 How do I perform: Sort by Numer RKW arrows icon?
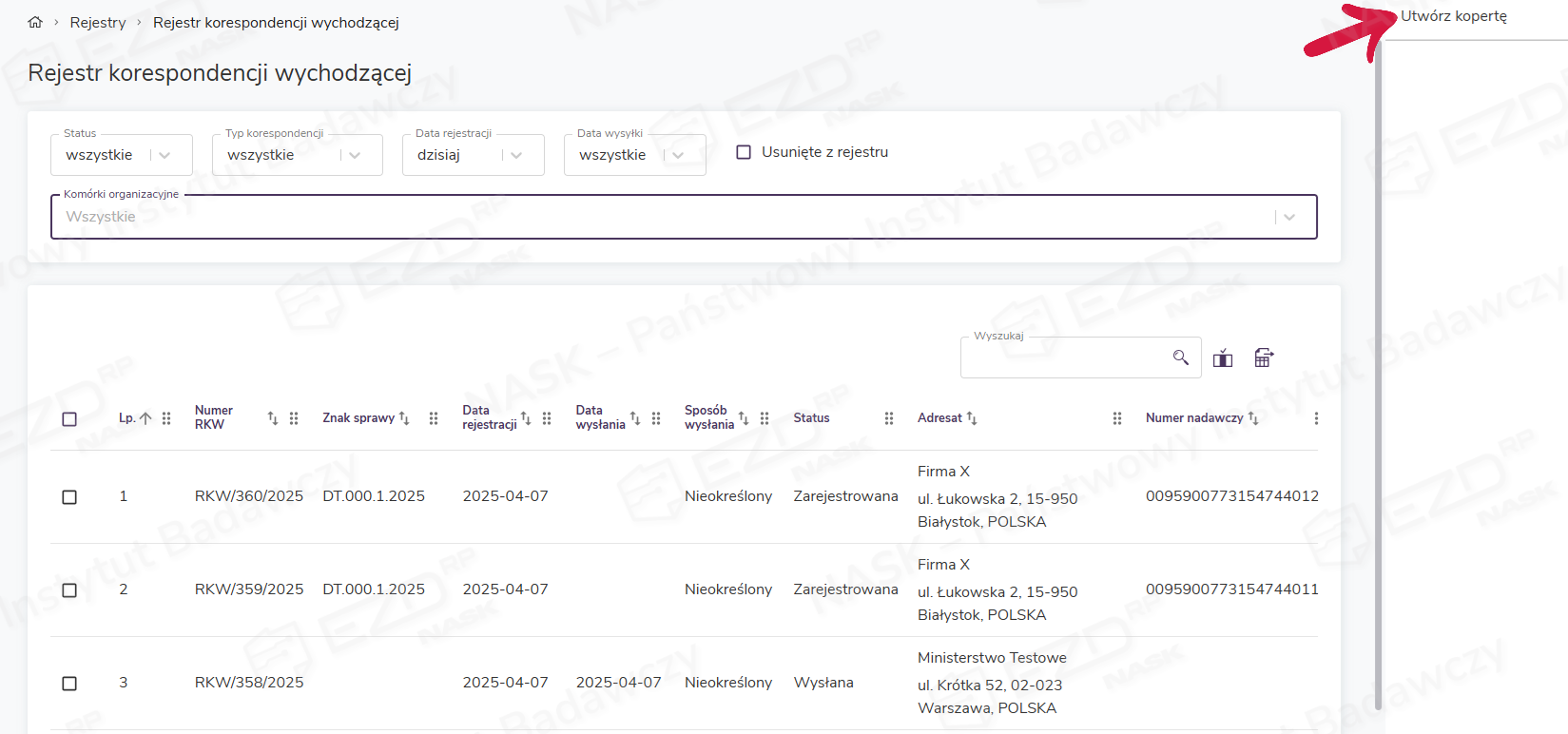273,418
